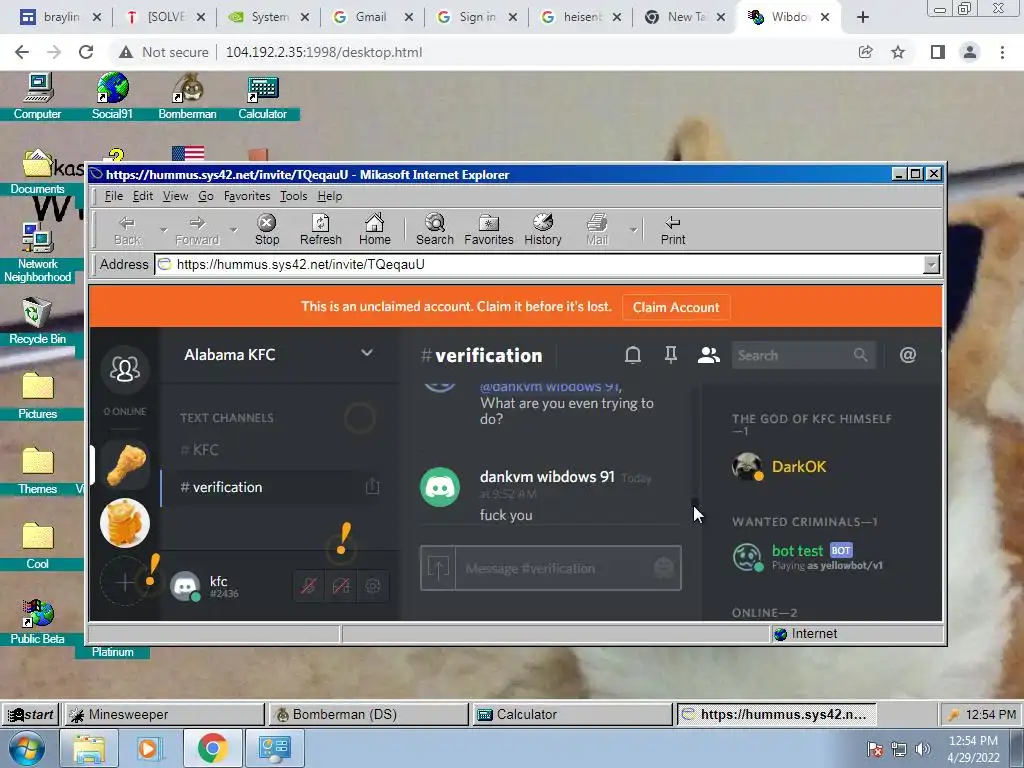Select the fried chicken server icon
Screen dimensions: 1024x768
(125, 465)
